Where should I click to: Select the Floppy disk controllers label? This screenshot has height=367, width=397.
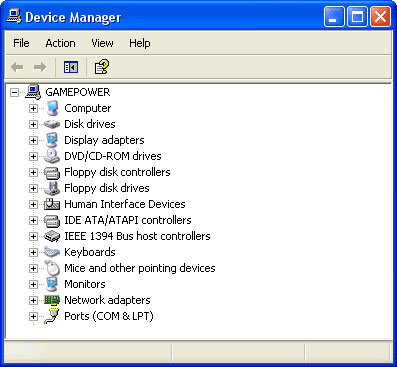[x=117, y=172]
